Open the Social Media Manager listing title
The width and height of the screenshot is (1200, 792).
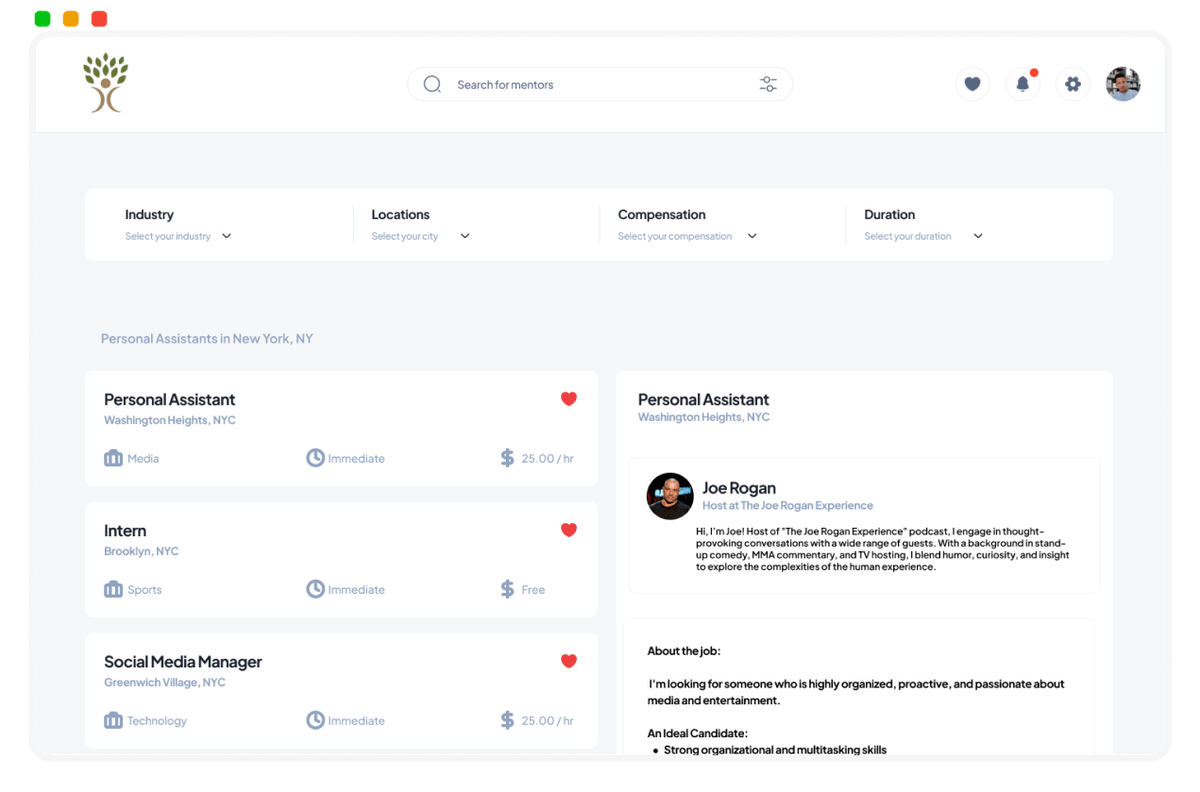[x=183, y=662]
